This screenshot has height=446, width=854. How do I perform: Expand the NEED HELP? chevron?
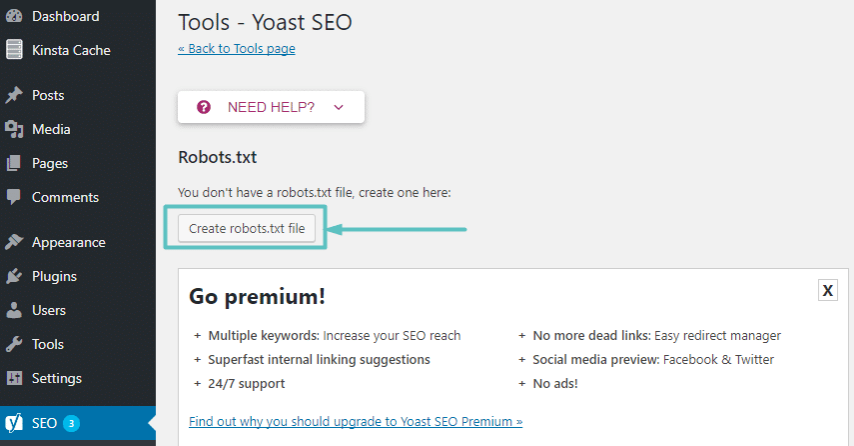pos(339,107)
